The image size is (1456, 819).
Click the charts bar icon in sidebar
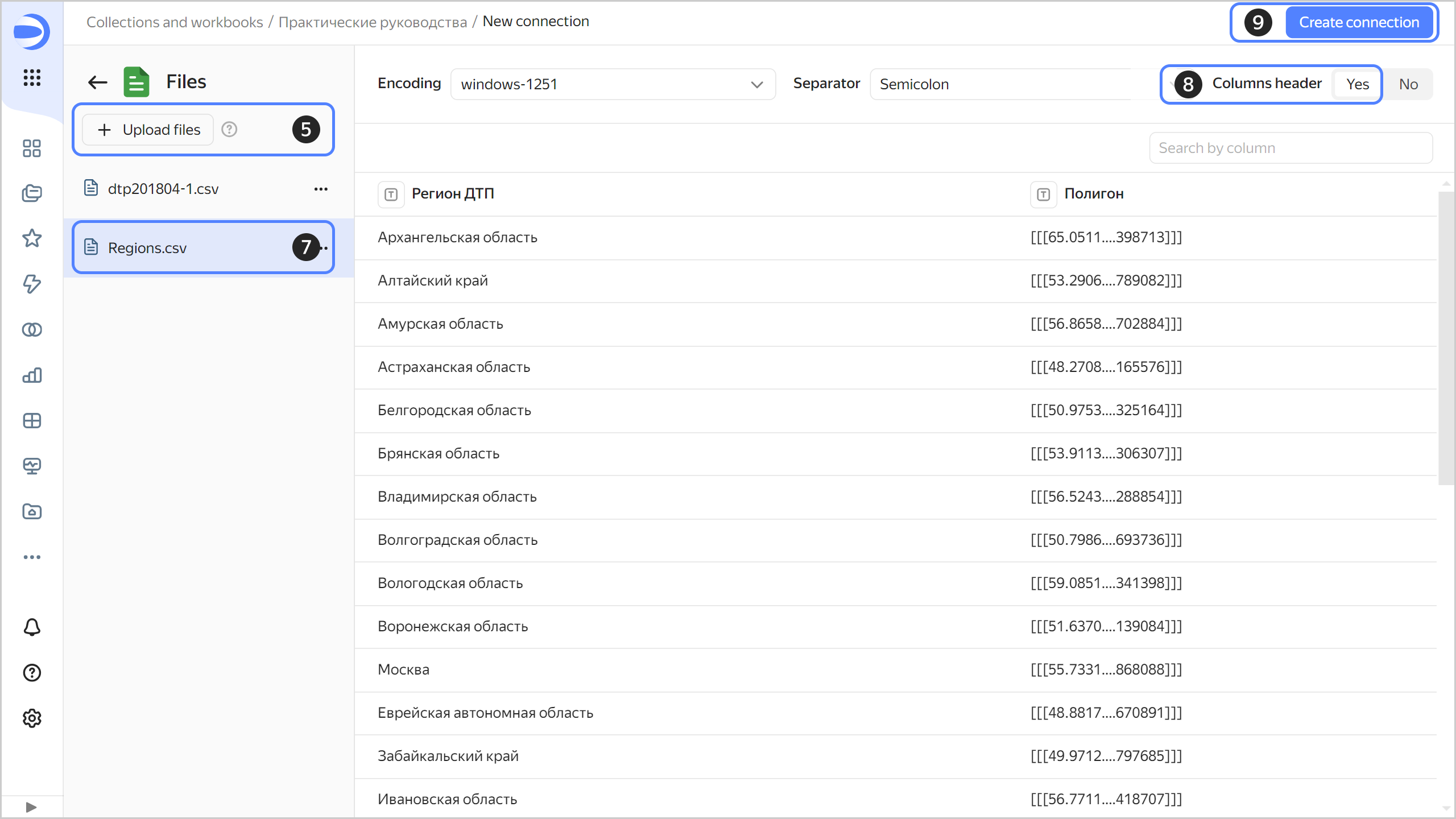[32, 375]
